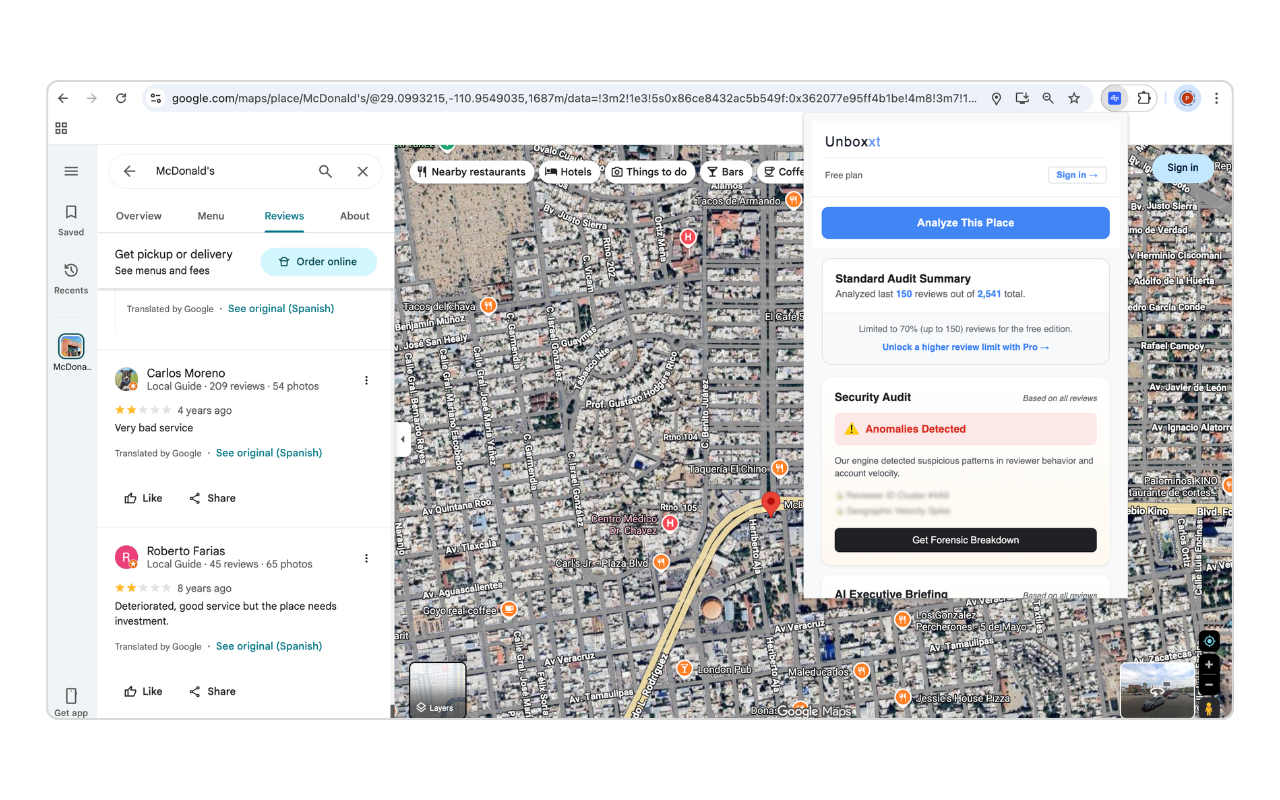Switch to the About tab

[355, 216]
